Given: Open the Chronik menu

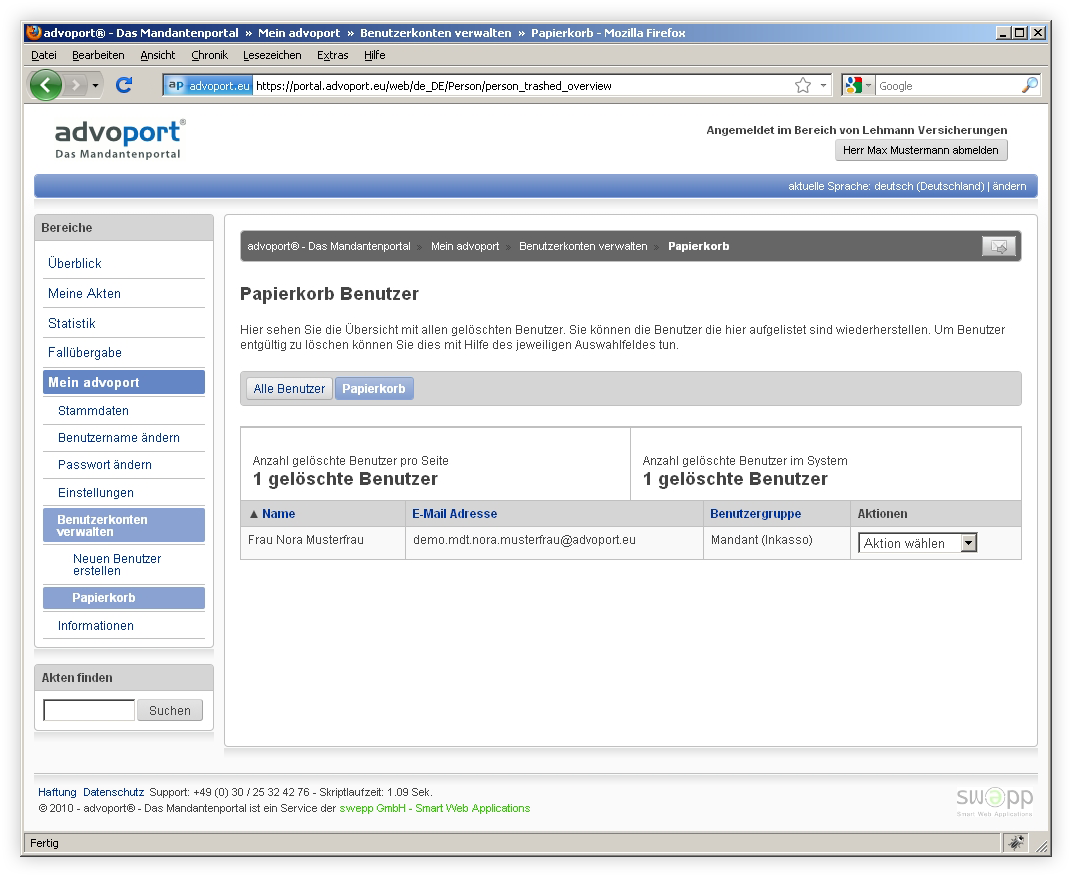Looking at the screenshot, I should coord(209,55).
